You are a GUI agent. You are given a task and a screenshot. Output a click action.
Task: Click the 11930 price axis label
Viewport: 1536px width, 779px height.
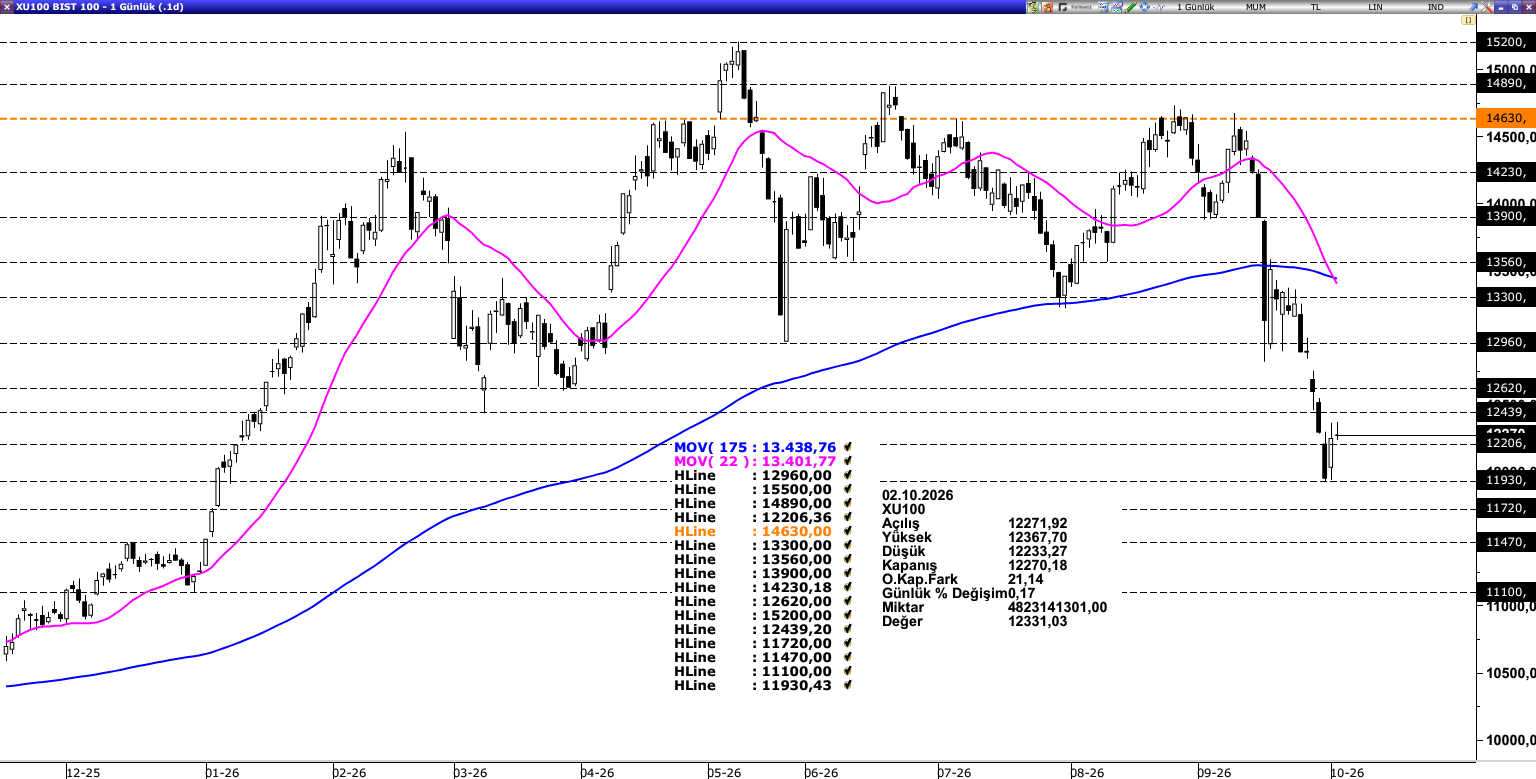point(1505,481)
